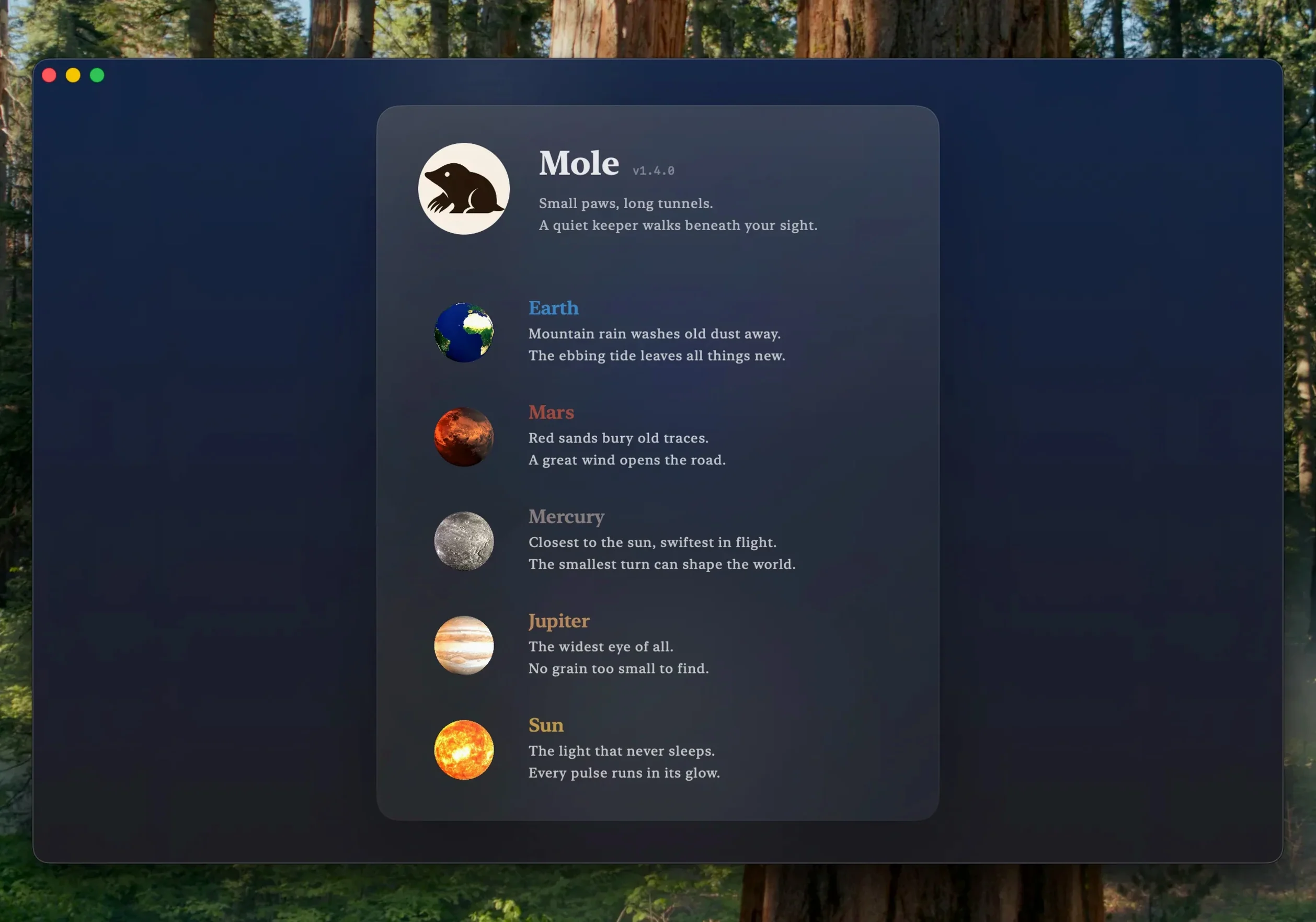Select the Earth planet icon
Viewport: 1316px width, 922px height.
click(x=464, y=333)
